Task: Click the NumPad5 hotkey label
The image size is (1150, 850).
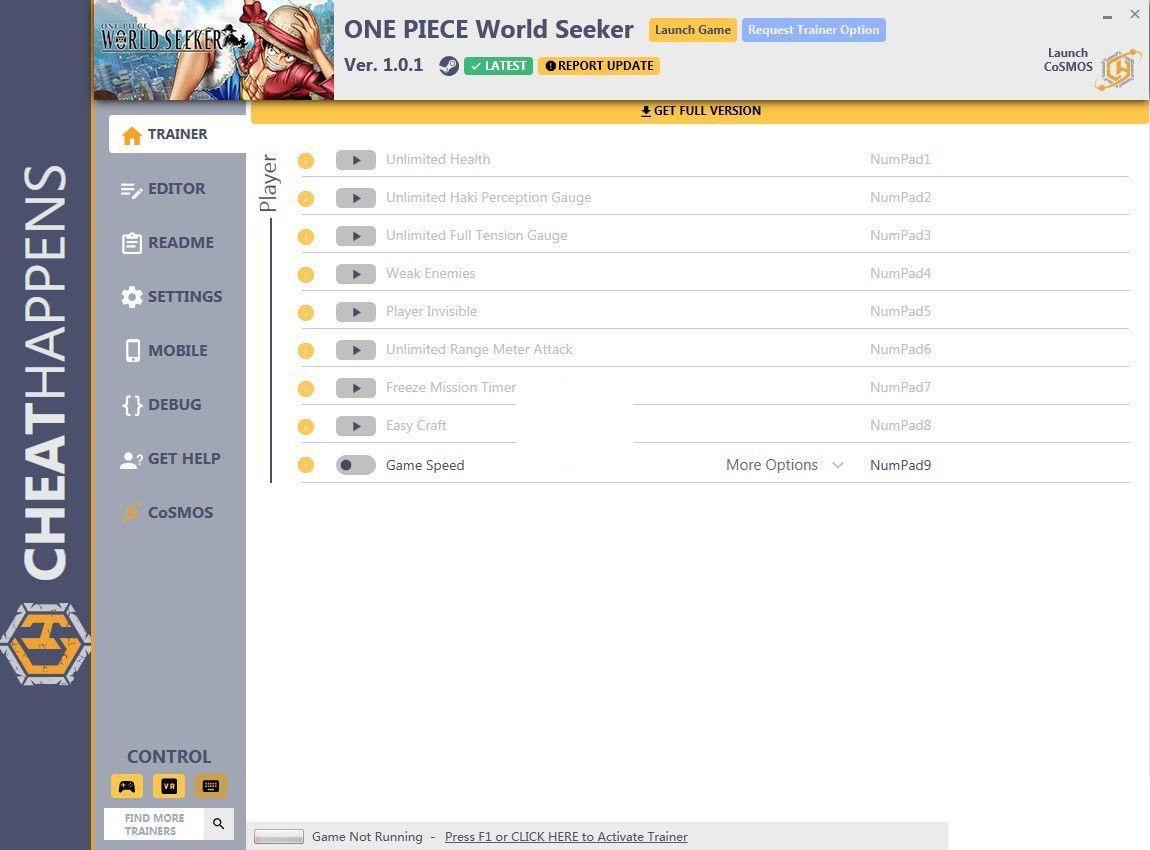Action: (900, 312)
